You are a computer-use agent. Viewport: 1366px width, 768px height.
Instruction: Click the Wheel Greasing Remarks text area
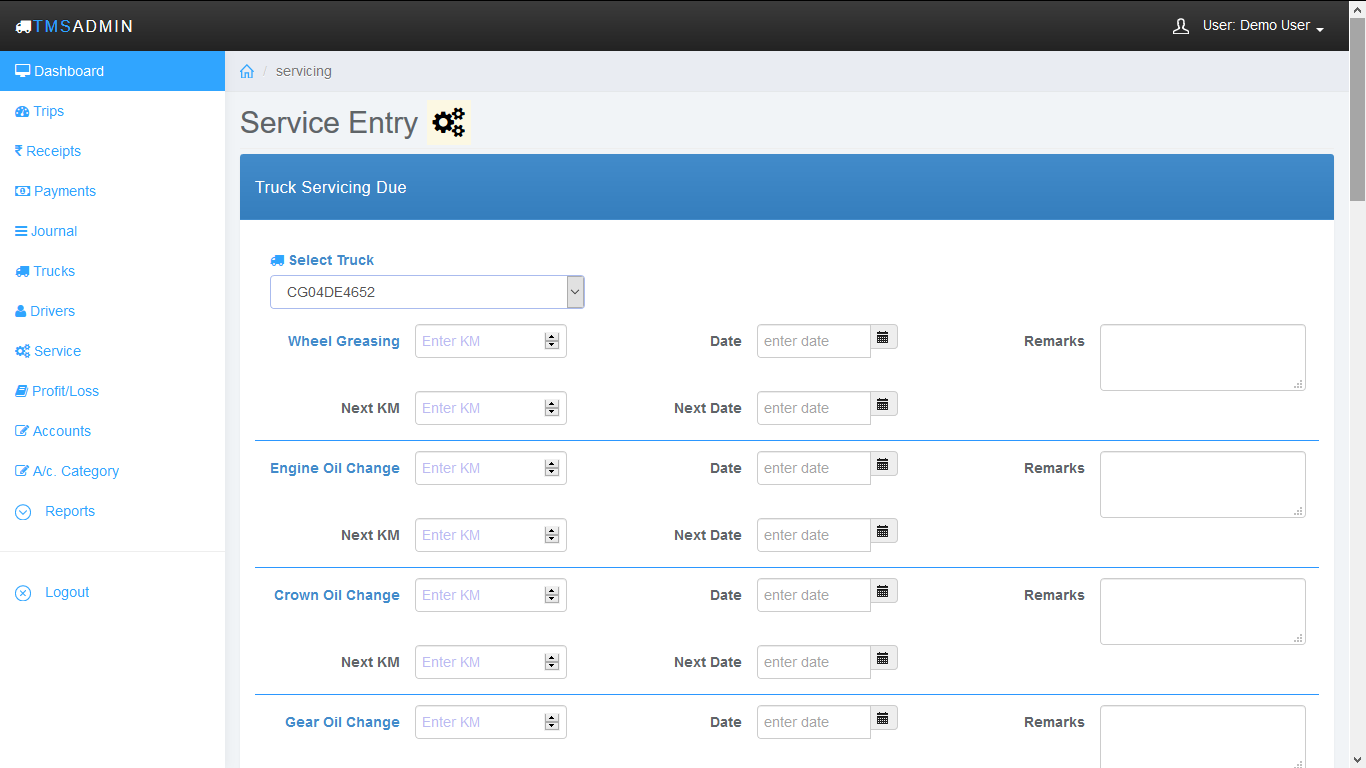(1202, 357)
